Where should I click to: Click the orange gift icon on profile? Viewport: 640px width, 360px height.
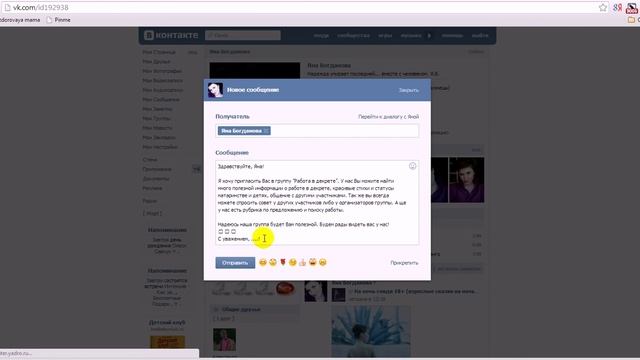[x=285, y=289]
